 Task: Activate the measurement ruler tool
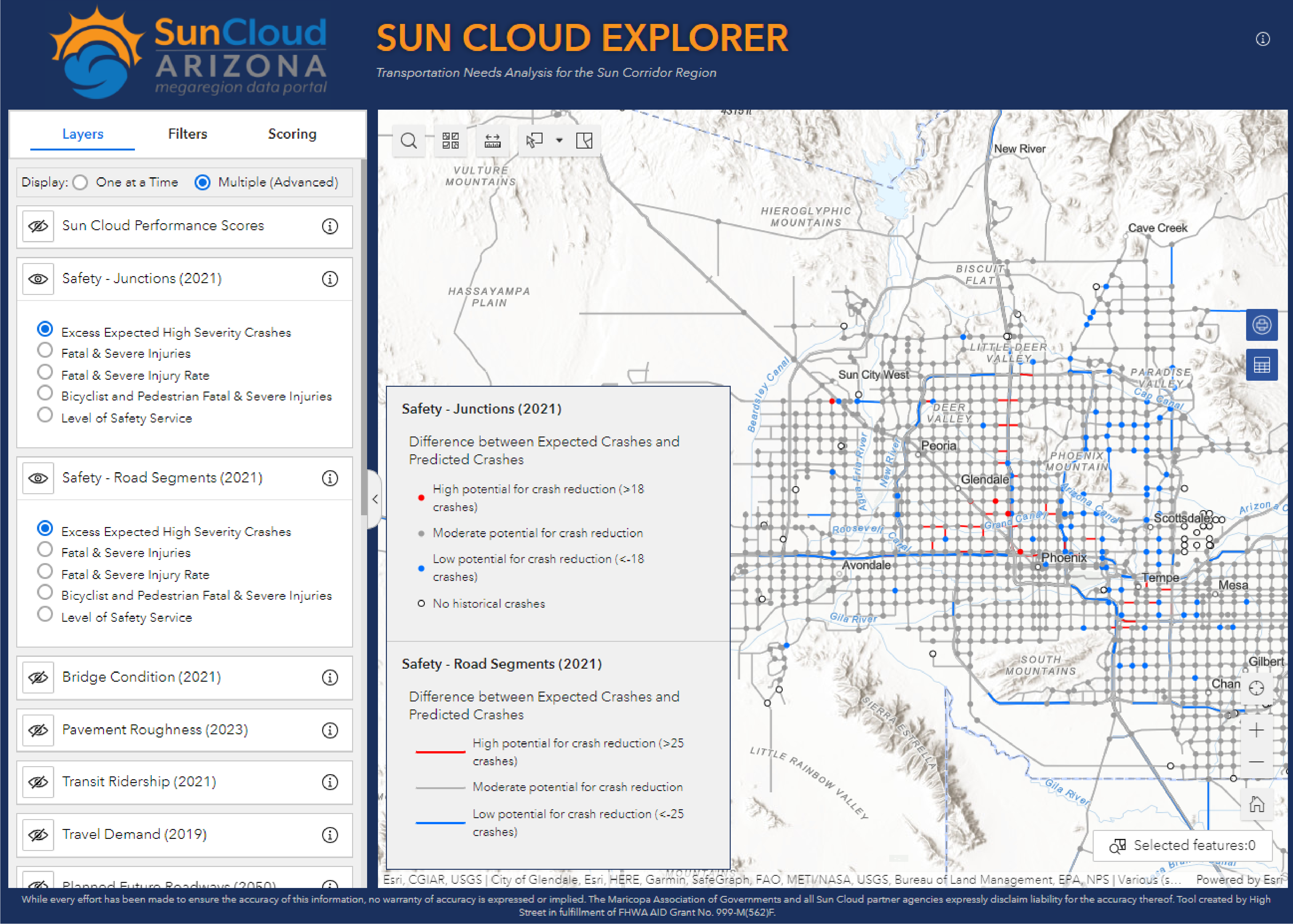pyautogui.click(x=492, y=141)
